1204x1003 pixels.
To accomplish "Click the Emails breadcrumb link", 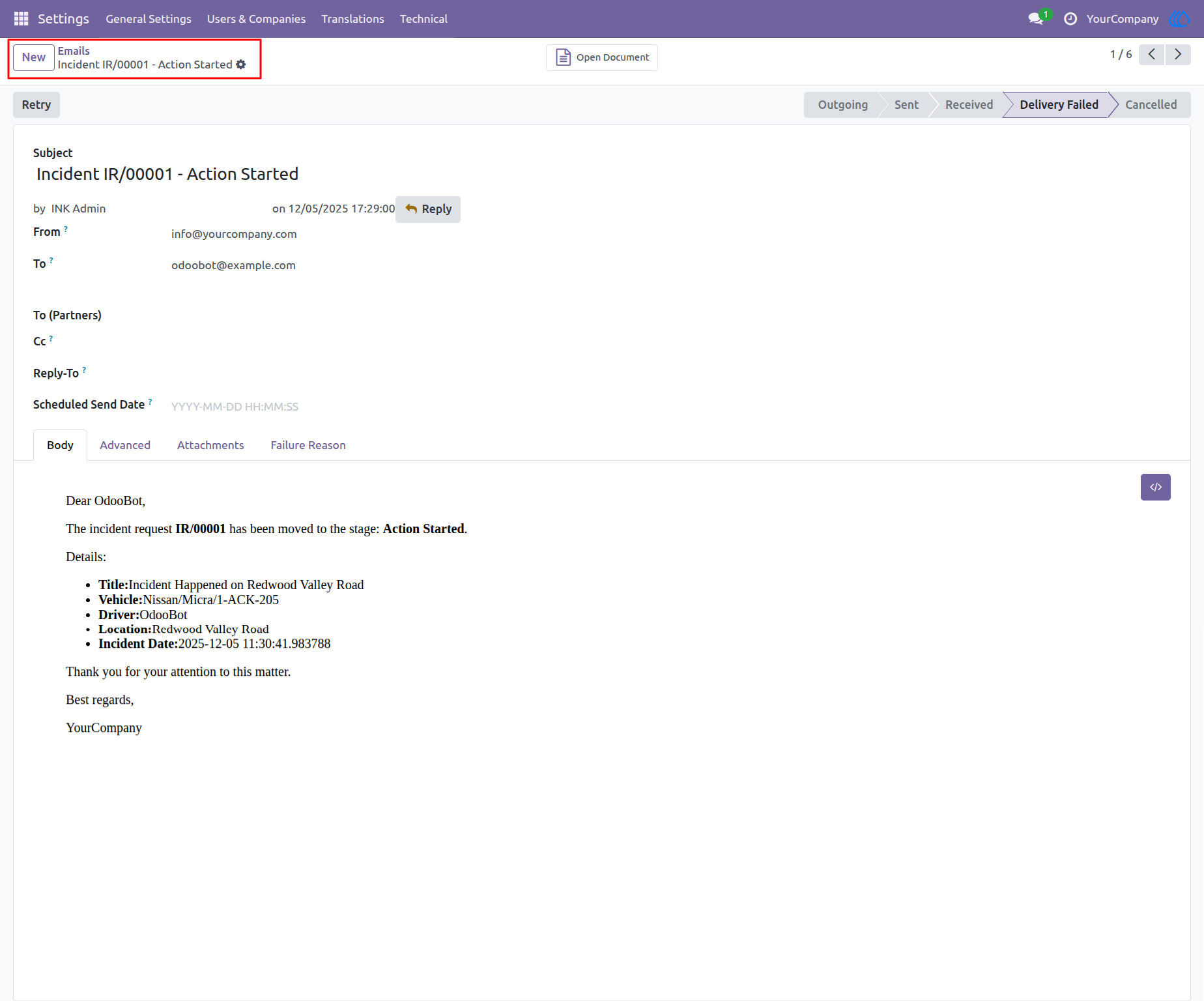I will (74, 51).
